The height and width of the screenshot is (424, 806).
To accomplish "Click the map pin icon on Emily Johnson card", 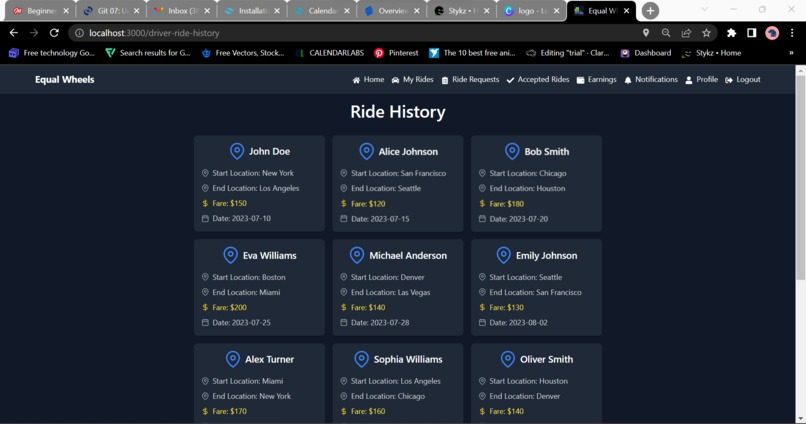I will (x=504, y=255).
